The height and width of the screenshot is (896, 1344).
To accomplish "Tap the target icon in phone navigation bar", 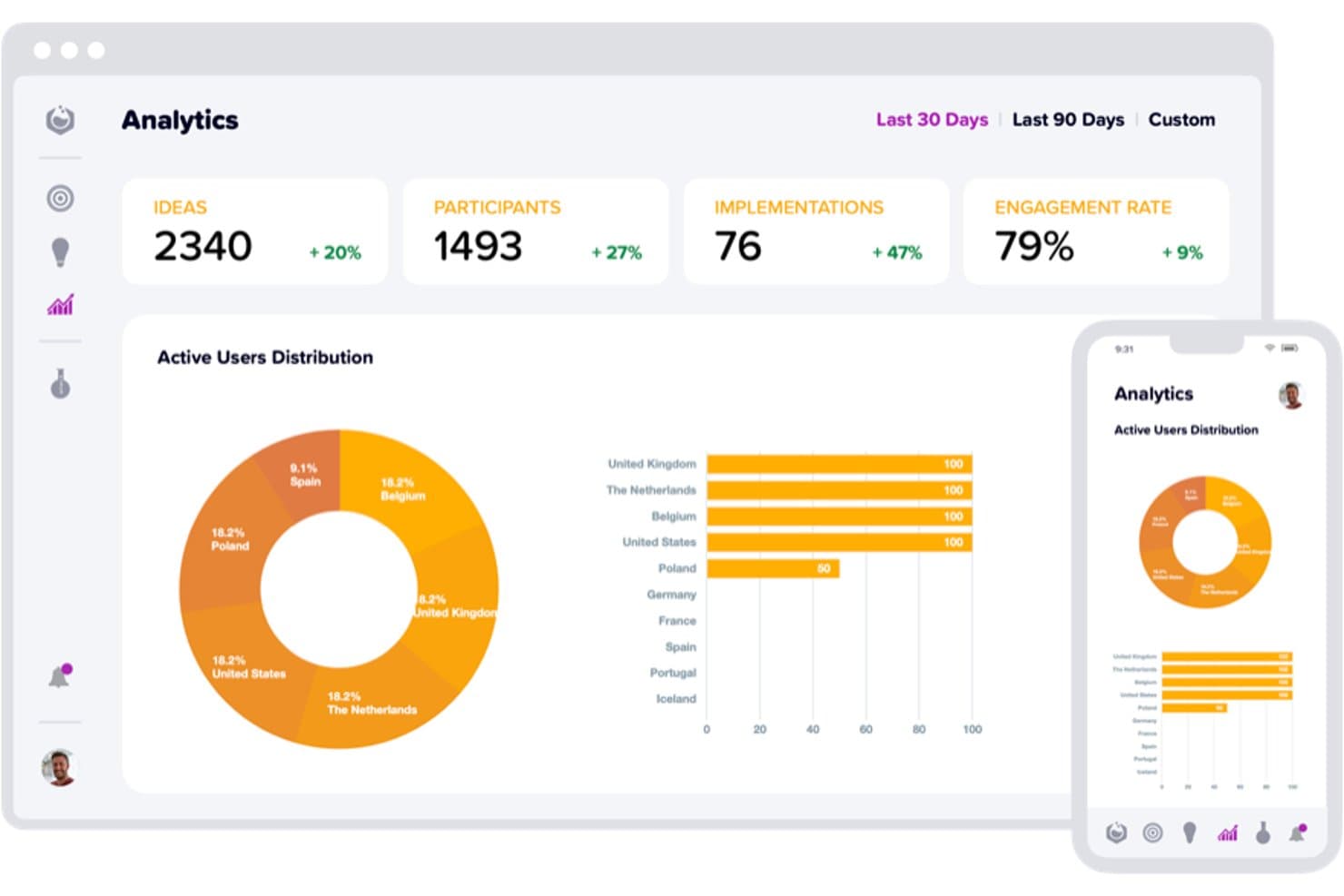I will [1152, 832].
